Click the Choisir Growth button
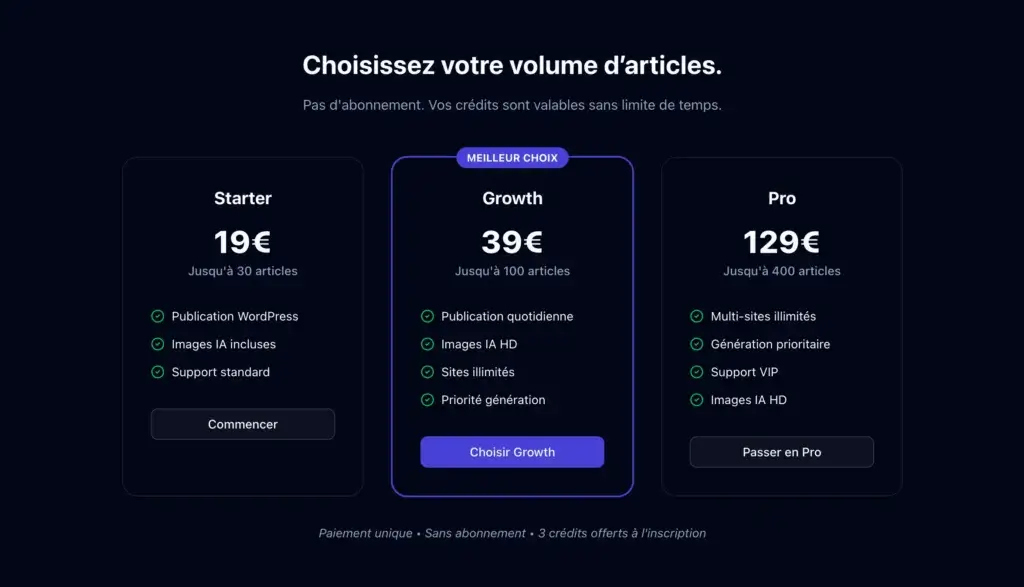 coord(512,452)
